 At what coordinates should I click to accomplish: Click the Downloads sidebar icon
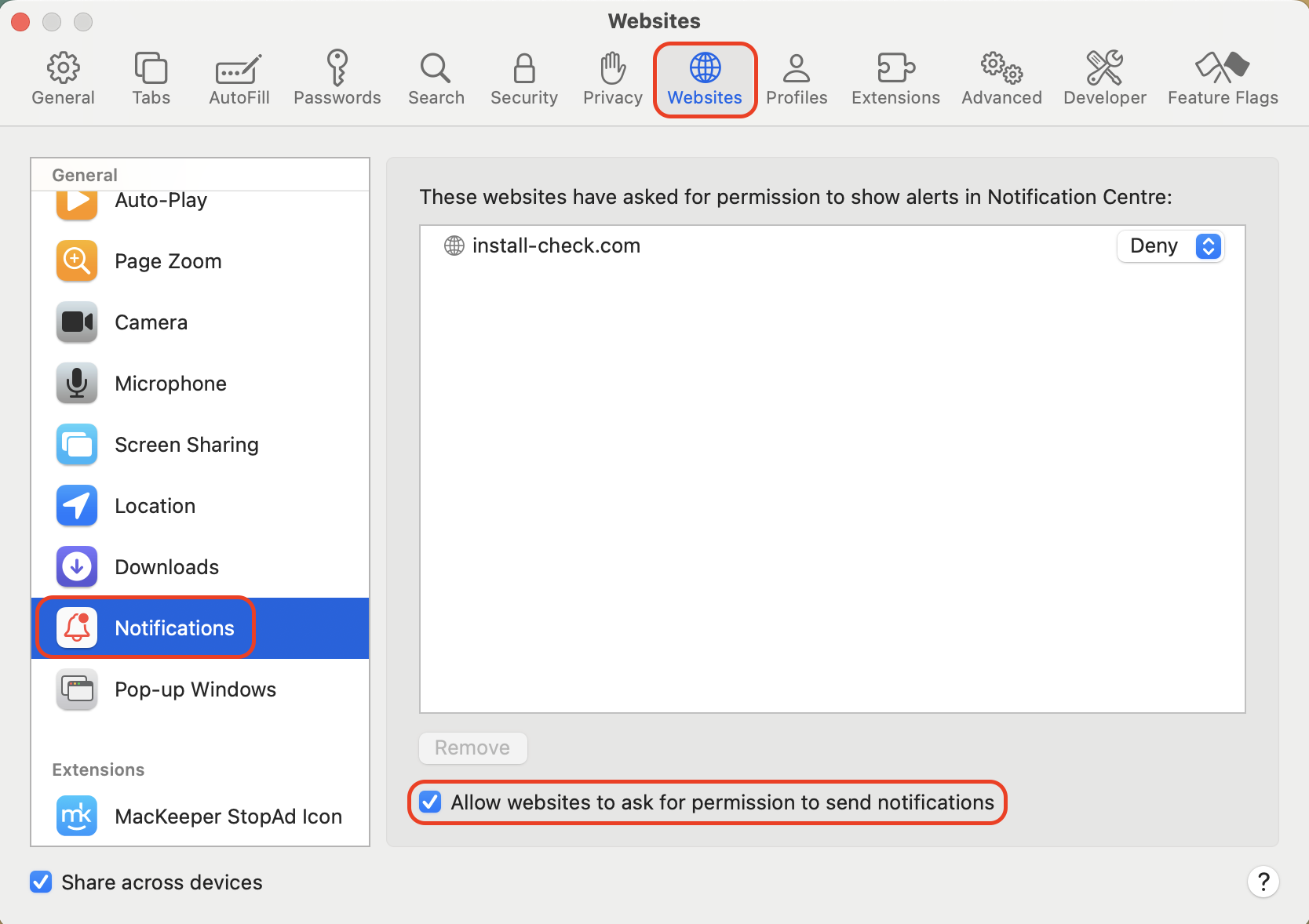(76, 566)
